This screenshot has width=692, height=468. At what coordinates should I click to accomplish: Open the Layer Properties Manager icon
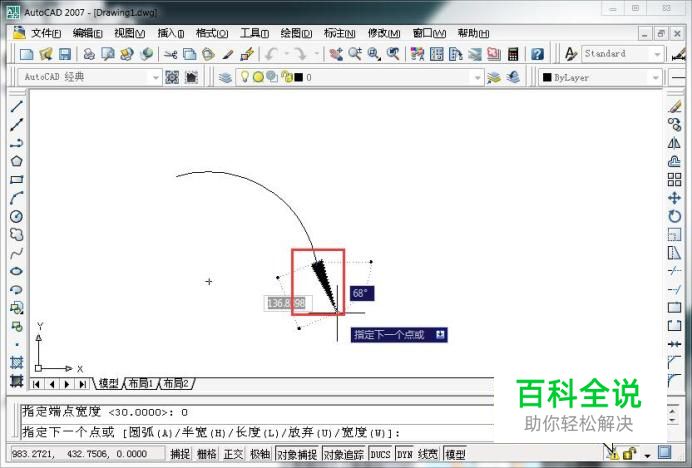(x=225, y=77)
